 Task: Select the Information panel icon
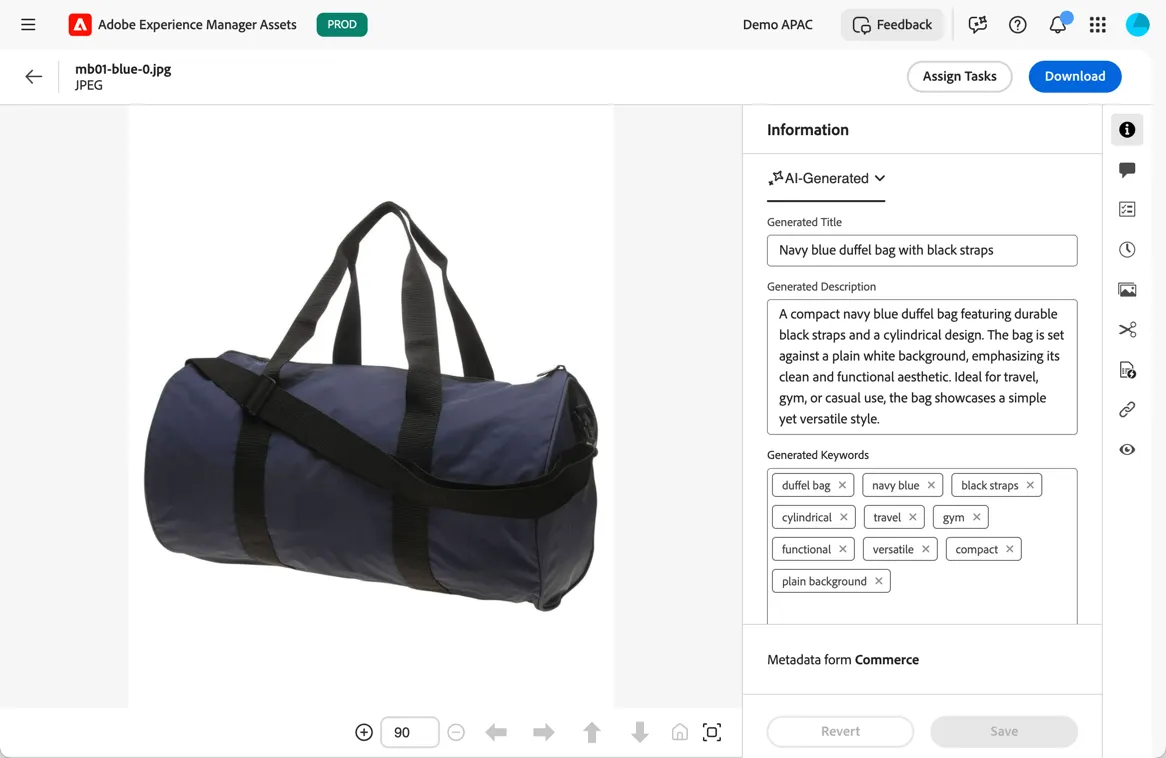1127,129
